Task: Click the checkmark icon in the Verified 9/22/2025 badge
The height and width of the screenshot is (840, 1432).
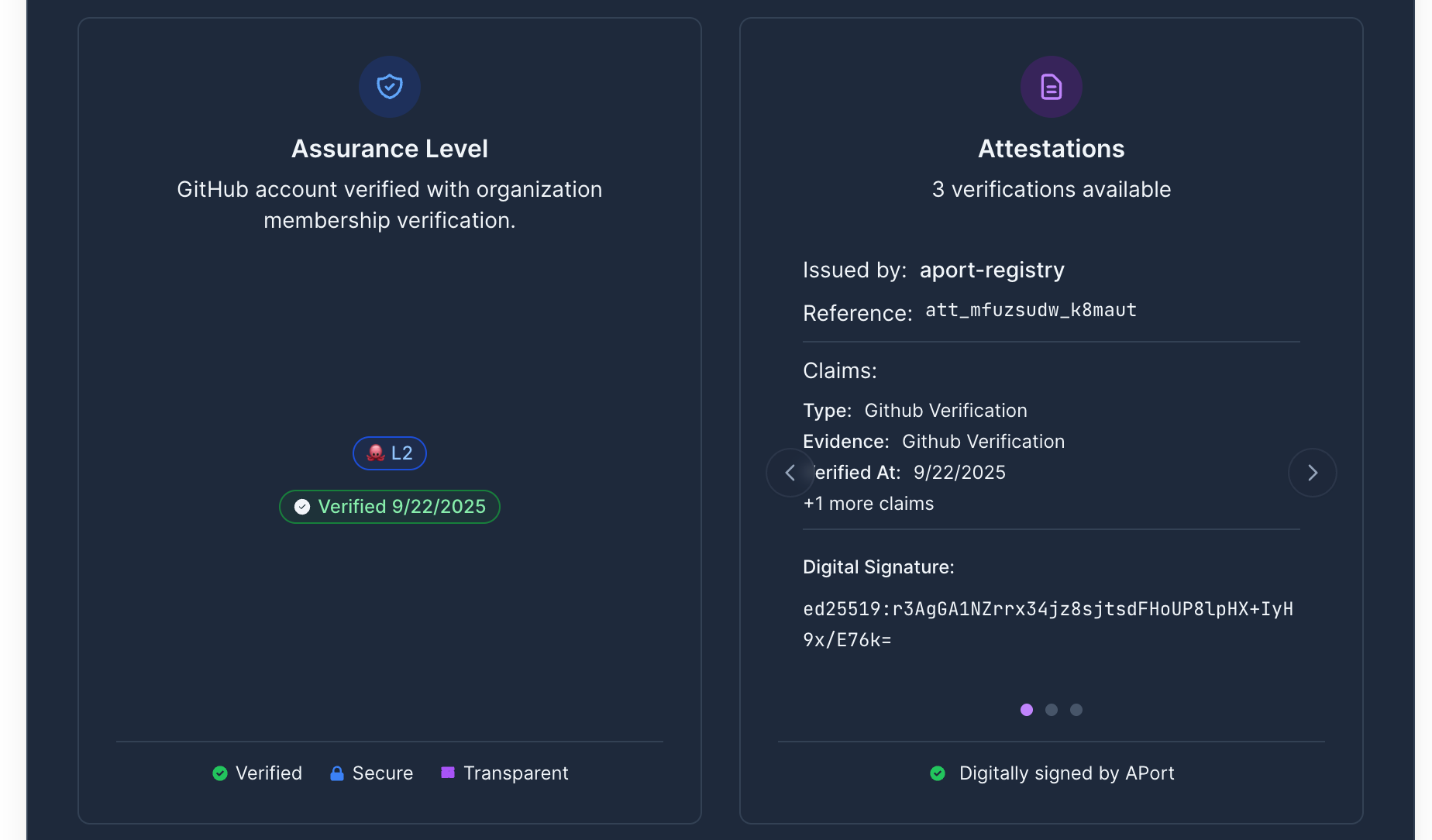Action: 302,507
